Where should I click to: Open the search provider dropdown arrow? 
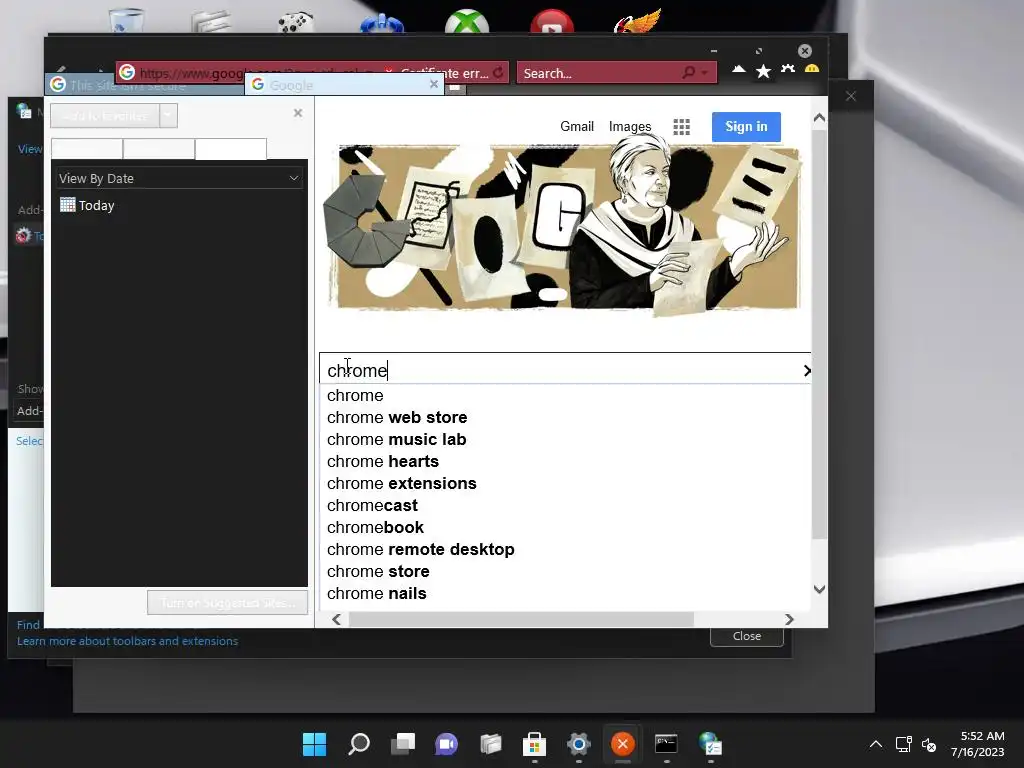pos(705,73)
